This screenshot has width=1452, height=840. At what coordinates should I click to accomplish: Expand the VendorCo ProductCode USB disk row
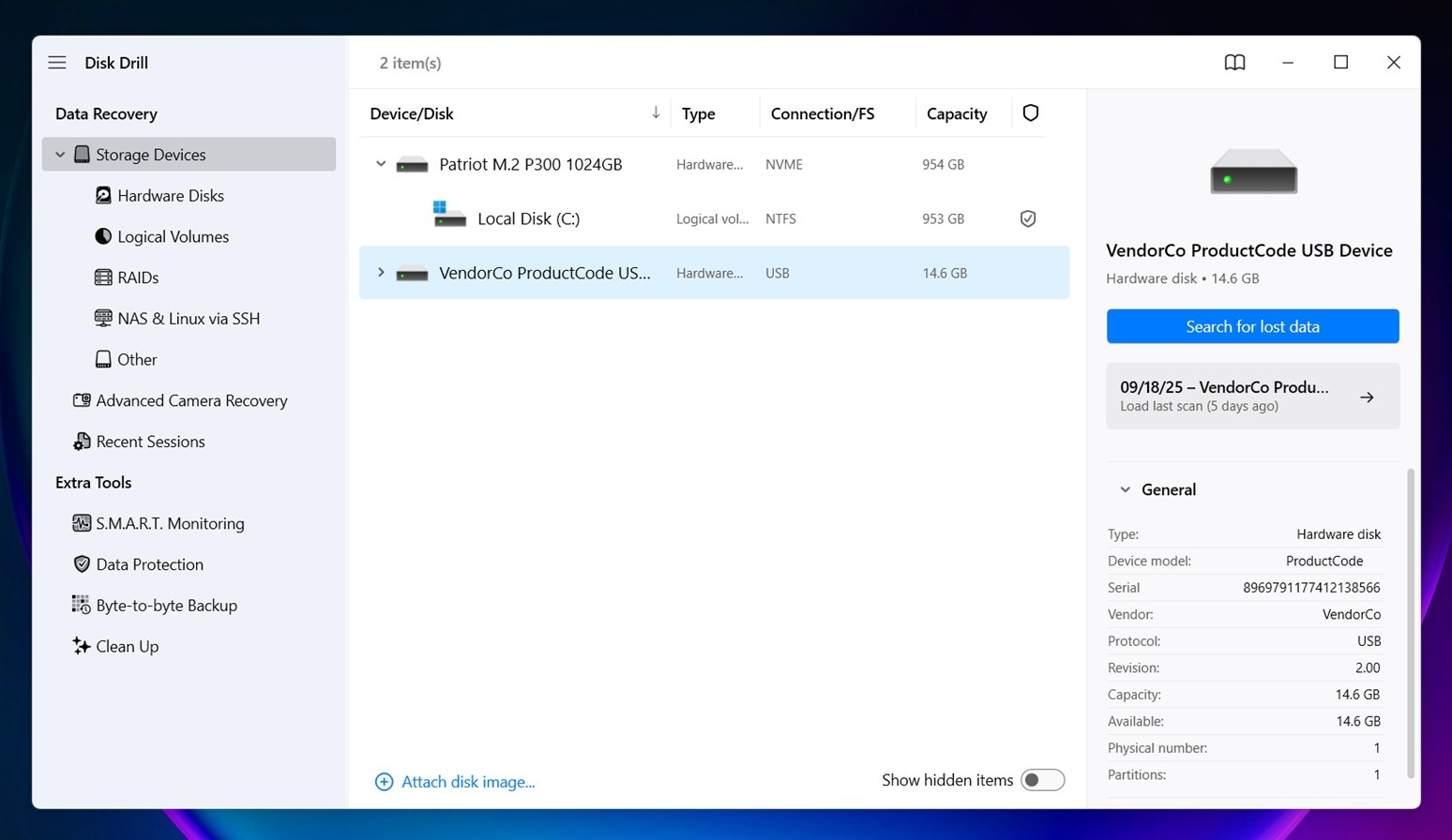click(x=381, y=273)
